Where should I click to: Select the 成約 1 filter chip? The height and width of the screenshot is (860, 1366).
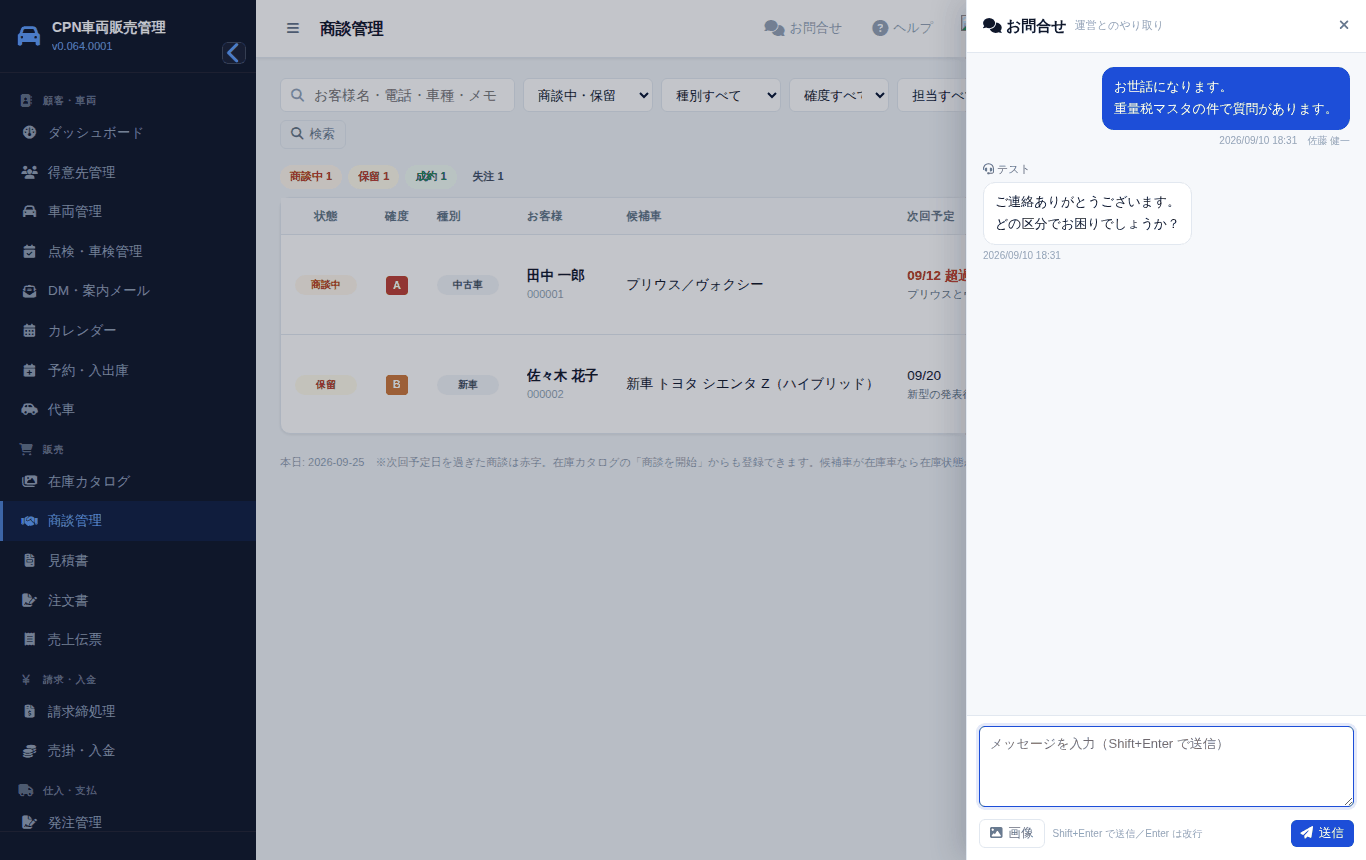tap(431, 176)
